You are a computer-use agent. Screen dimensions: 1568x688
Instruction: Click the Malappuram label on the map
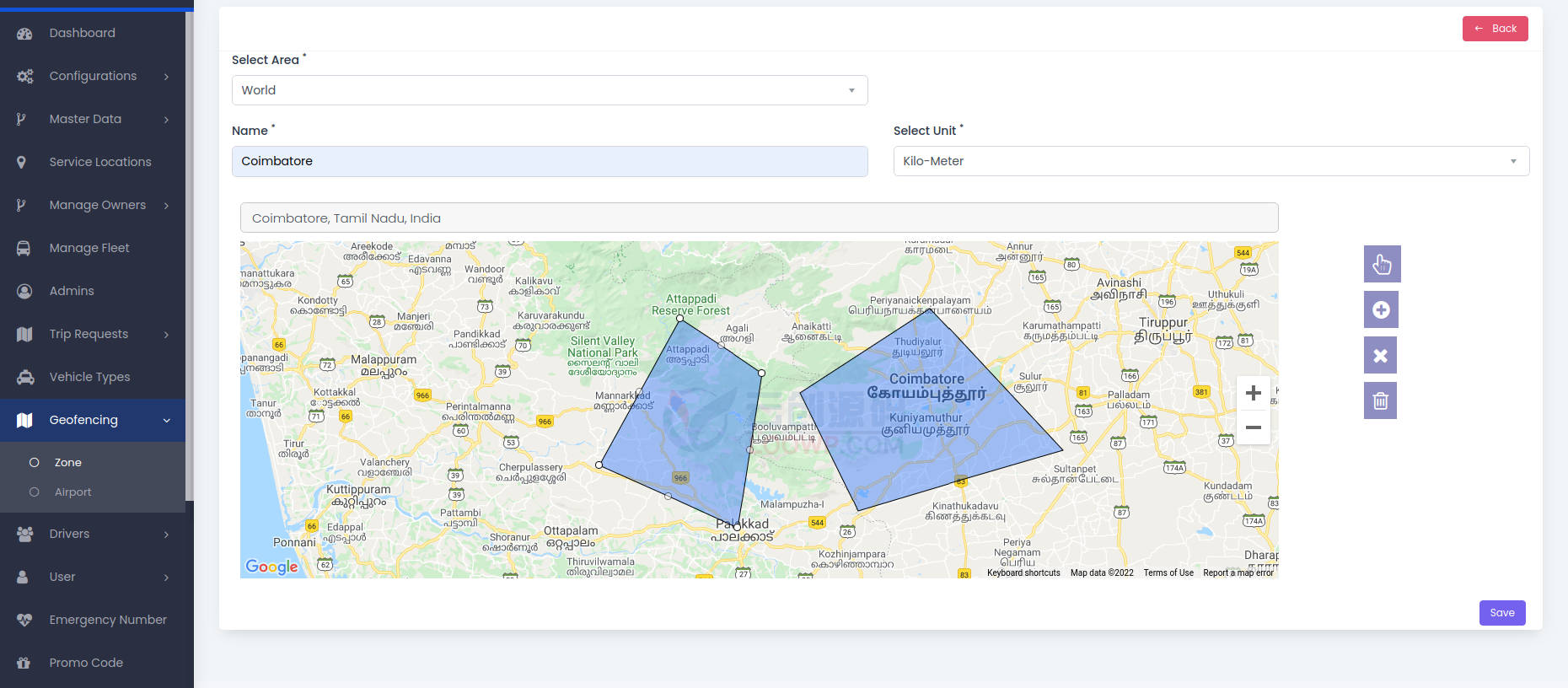[384, 365]
